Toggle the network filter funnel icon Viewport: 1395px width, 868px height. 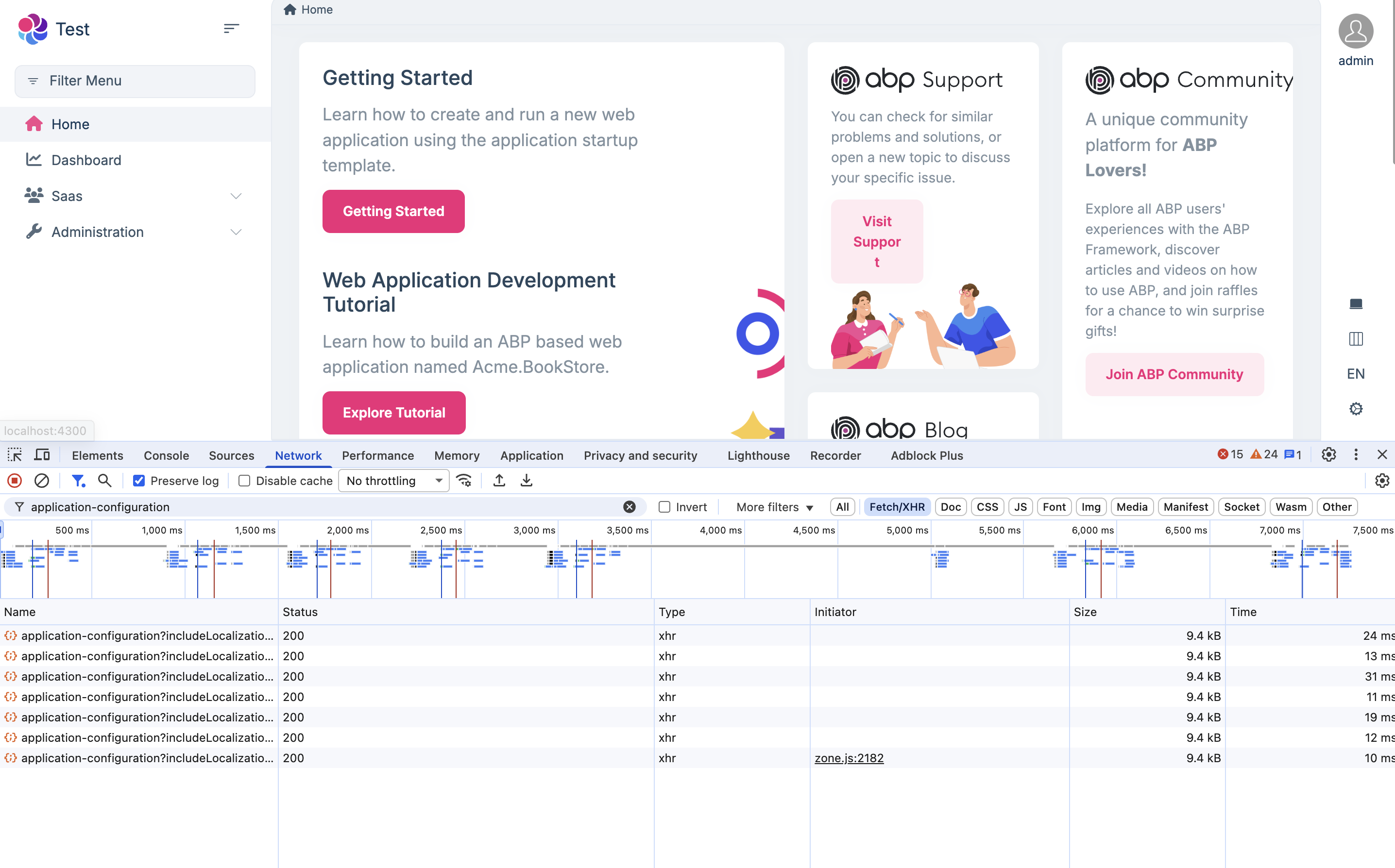click(78, 481)
